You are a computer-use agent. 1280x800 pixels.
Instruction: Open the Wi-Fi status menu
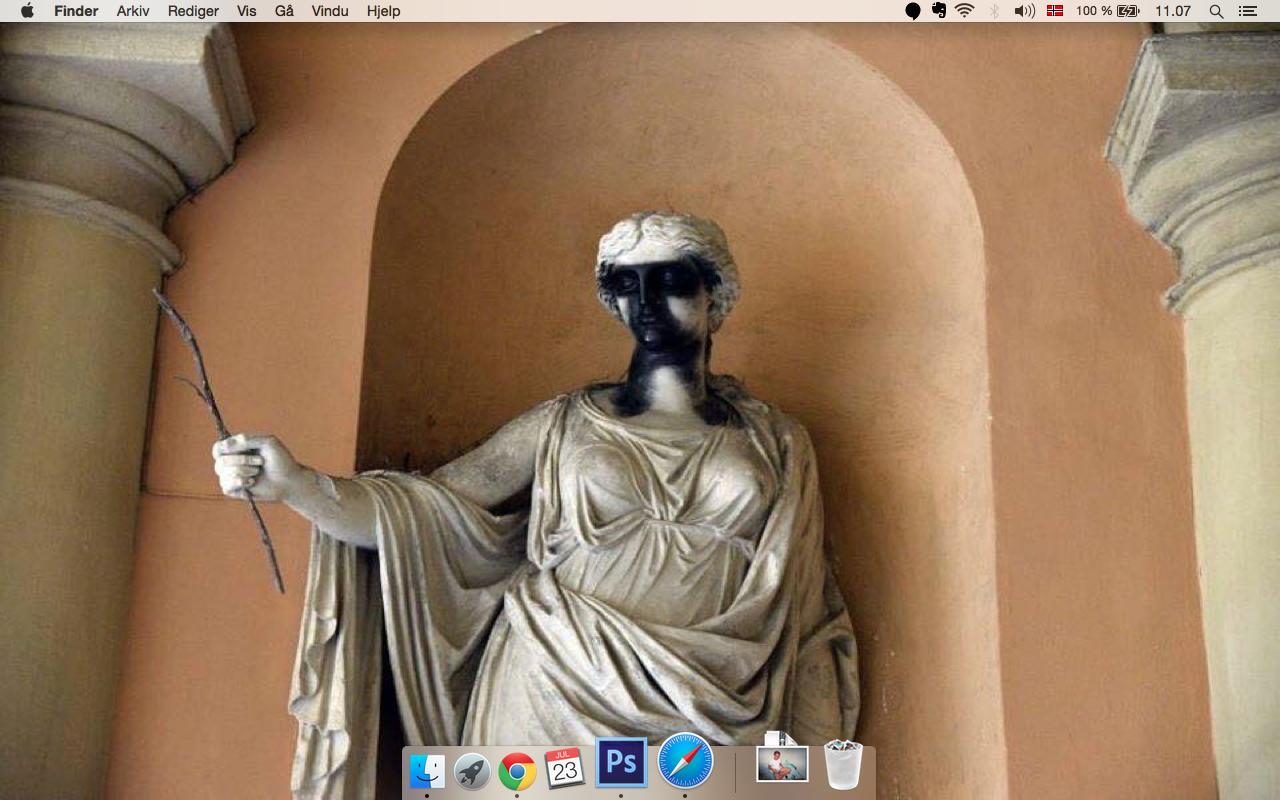pos(965,11)
